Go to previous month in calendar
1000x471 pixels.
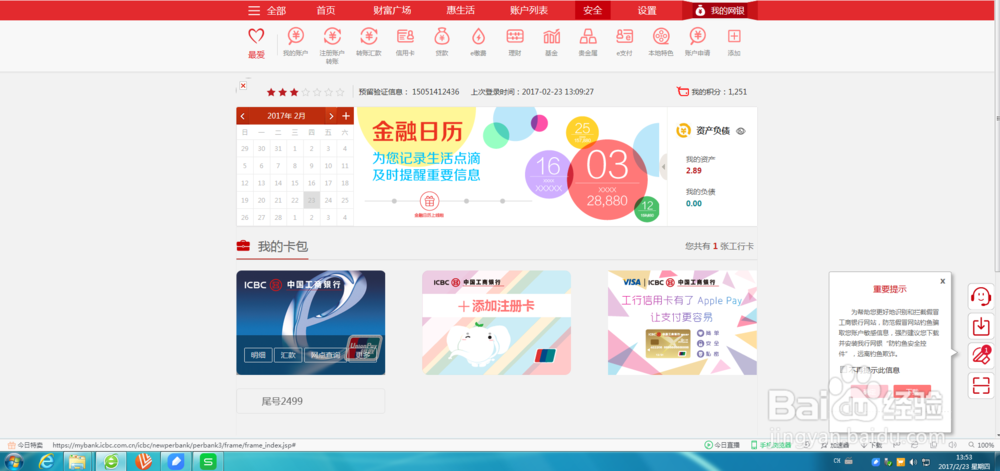(x=242, y=116)
